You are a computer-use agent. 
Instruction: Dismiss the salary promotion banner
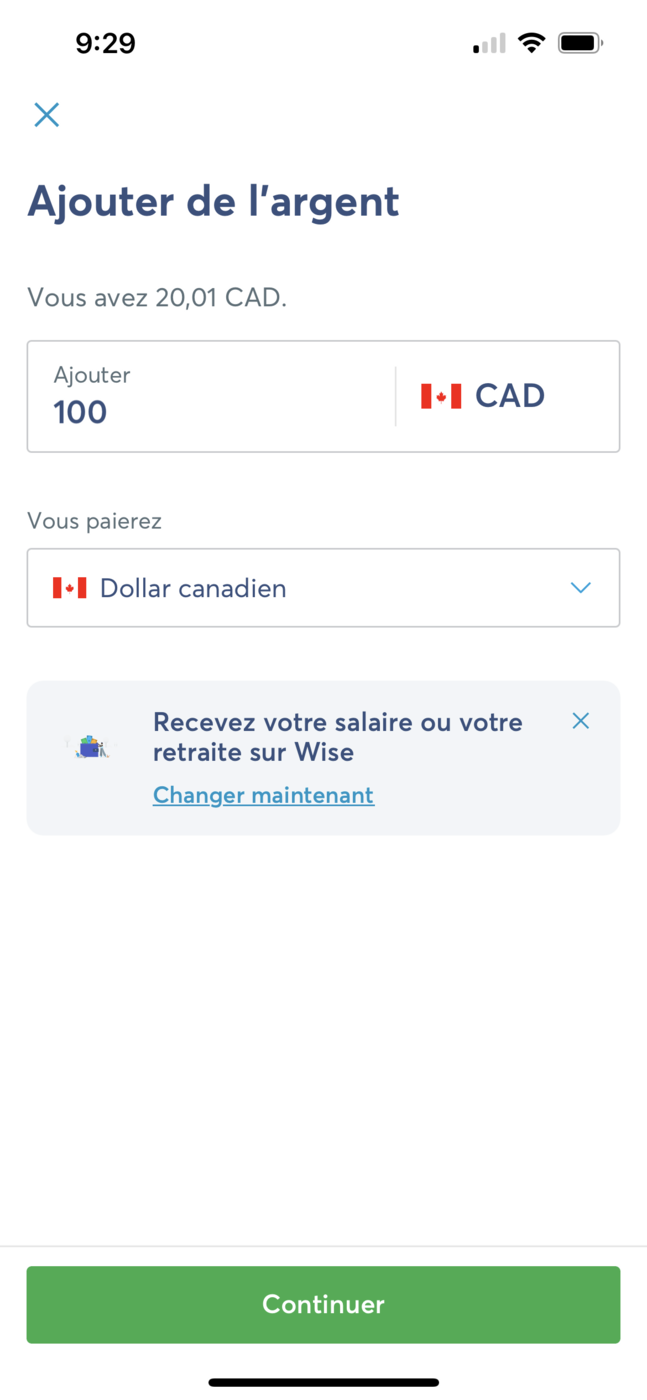click(580, 720)
